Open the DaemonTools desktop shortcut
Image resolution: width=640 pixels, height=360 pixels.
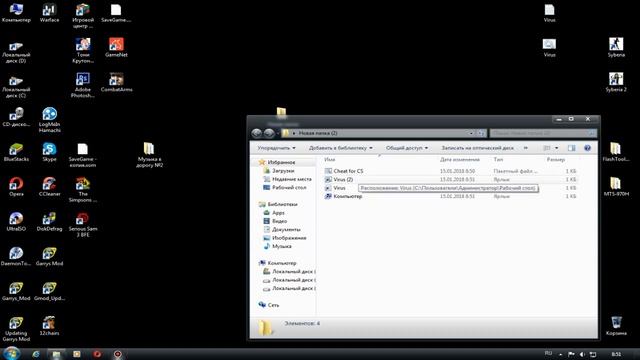tap(16, 256)
